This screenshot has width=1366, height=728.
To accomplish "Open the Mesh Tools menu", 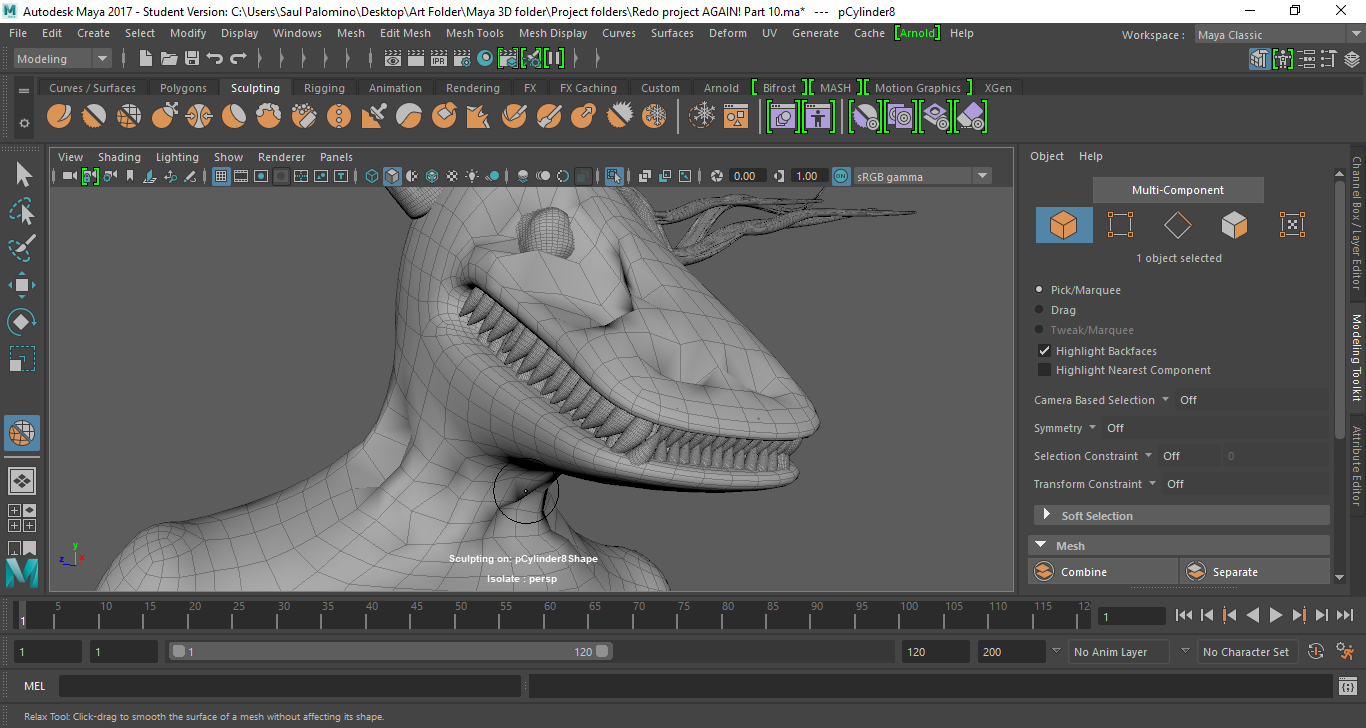I will (474, 33).
